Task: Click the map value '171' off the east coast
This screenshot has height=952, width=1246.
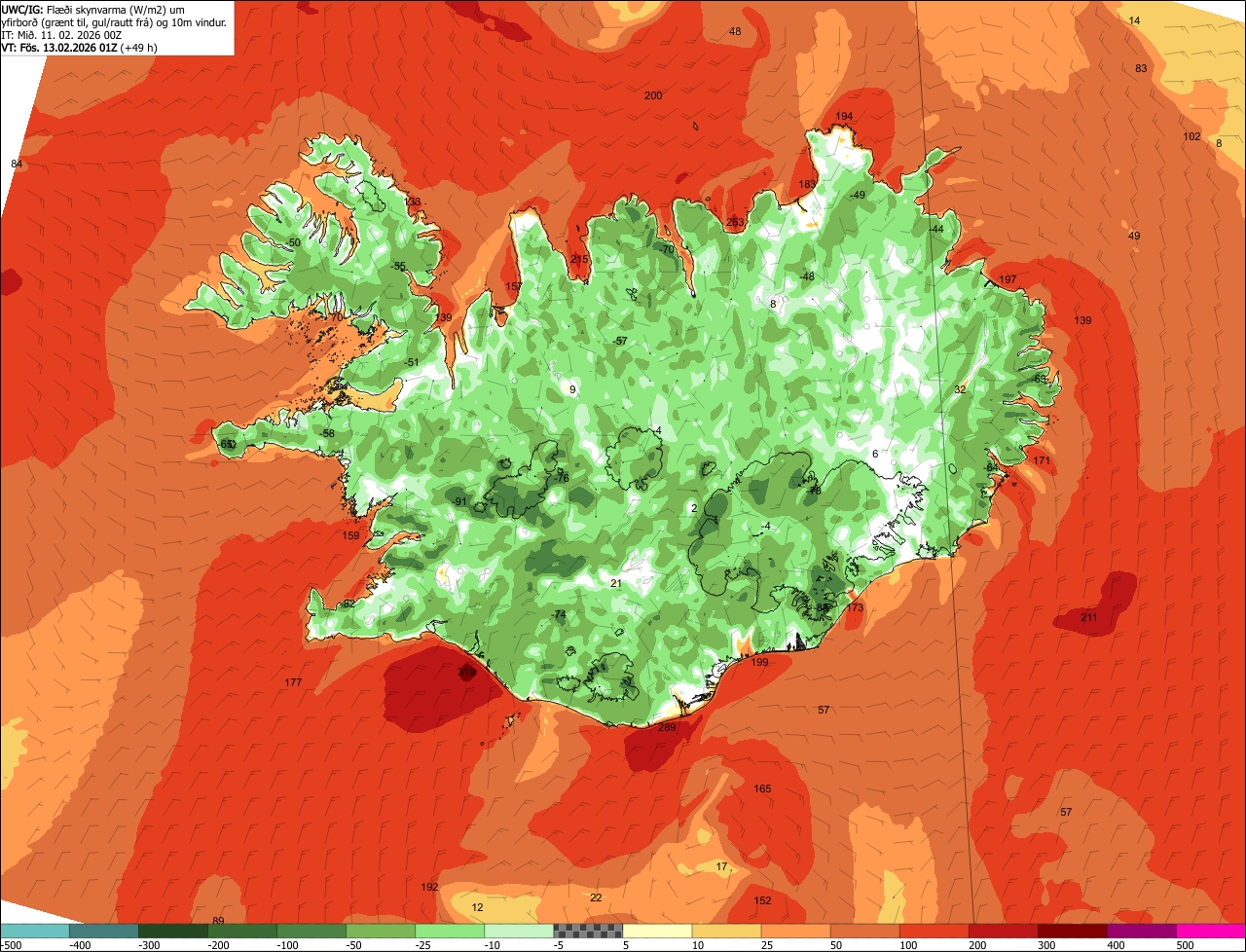Action: [x=1042, y=460]
